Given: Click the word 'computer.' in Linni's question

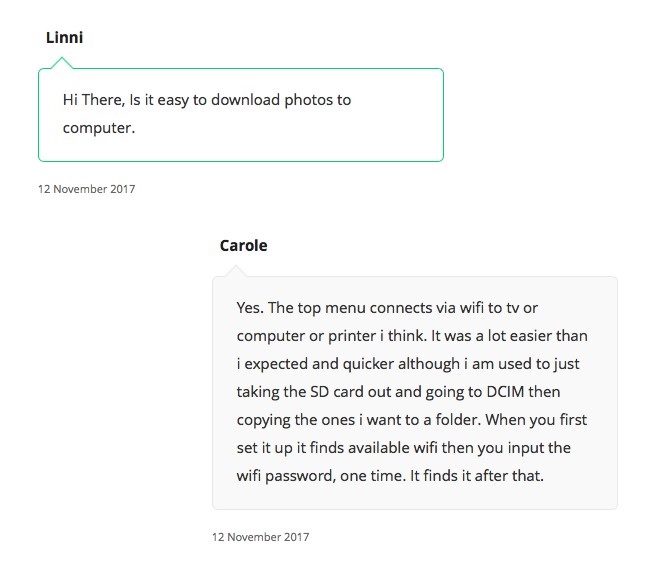Looking at the screenshot, I should (99, 128).
